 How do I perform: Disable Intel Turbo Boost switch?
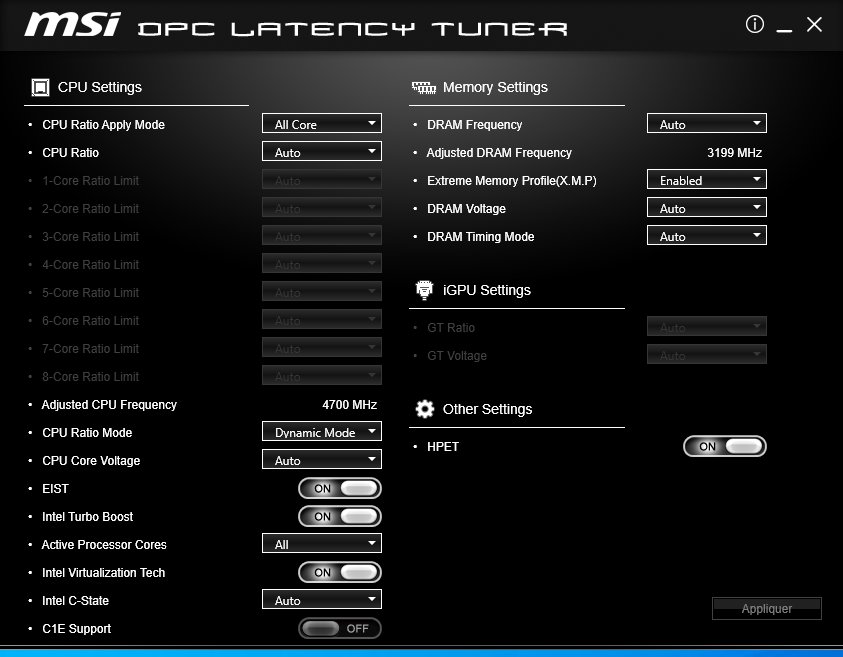click(340, 517)
